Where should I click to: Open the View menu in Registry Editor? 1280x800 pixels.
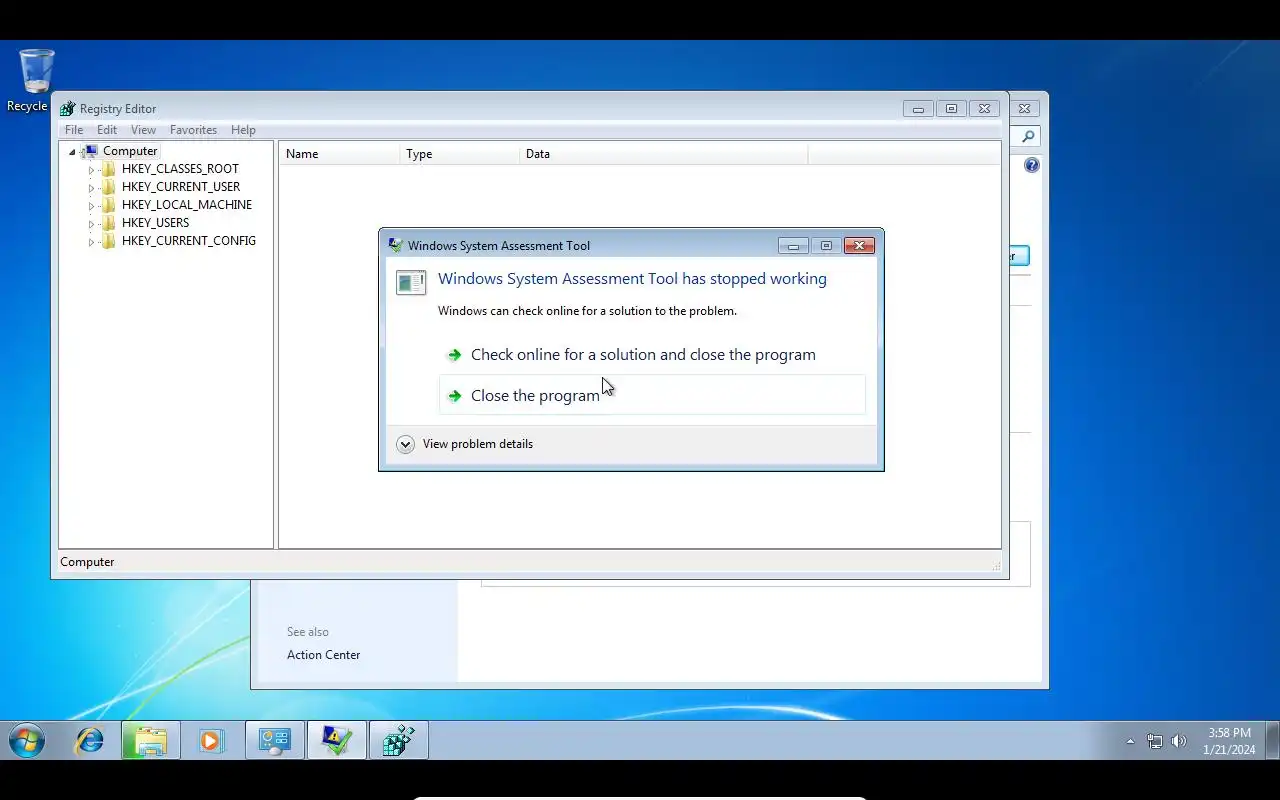pos(143,130)
